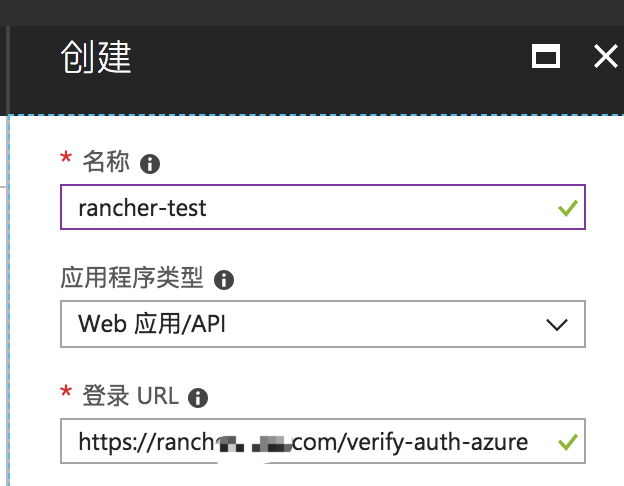The width and height of the screenshot is (624, 486).
Task: Focus the 登录 URL input field
Action: pyautogui.click(x=323, y=441)
